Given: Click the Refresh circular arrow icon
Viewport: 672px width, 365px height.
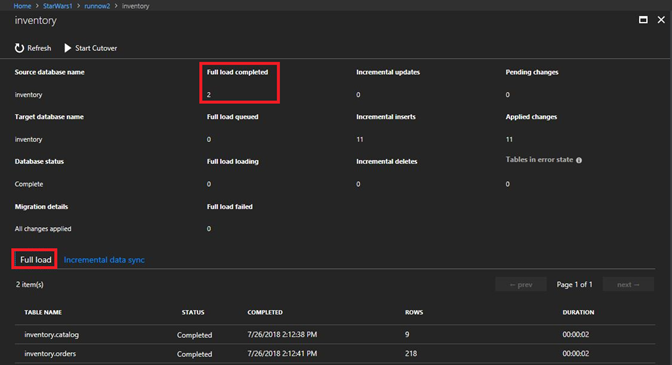Looking at the screenshot, I should tap(19, 48).
